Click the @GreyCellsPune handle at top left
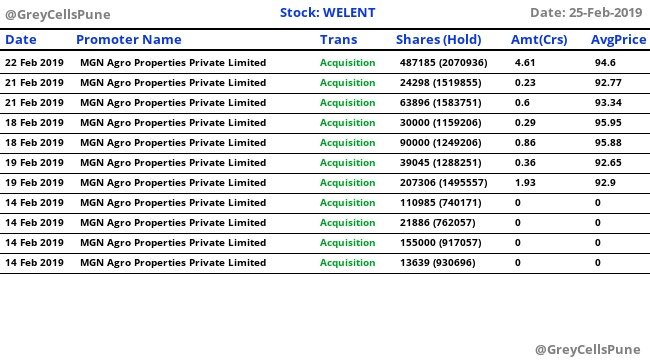Viewport: 650px width, 360px height. 58,15
